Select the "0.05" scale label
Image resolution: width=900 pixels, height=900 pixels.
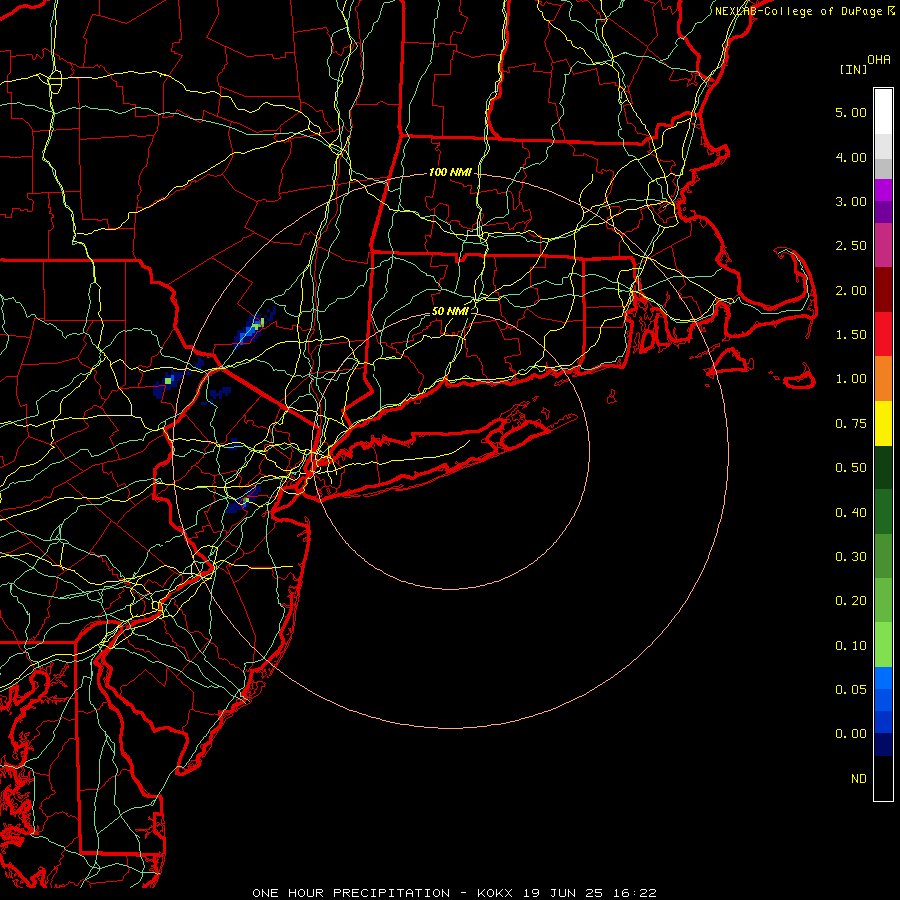pos(851,690)
